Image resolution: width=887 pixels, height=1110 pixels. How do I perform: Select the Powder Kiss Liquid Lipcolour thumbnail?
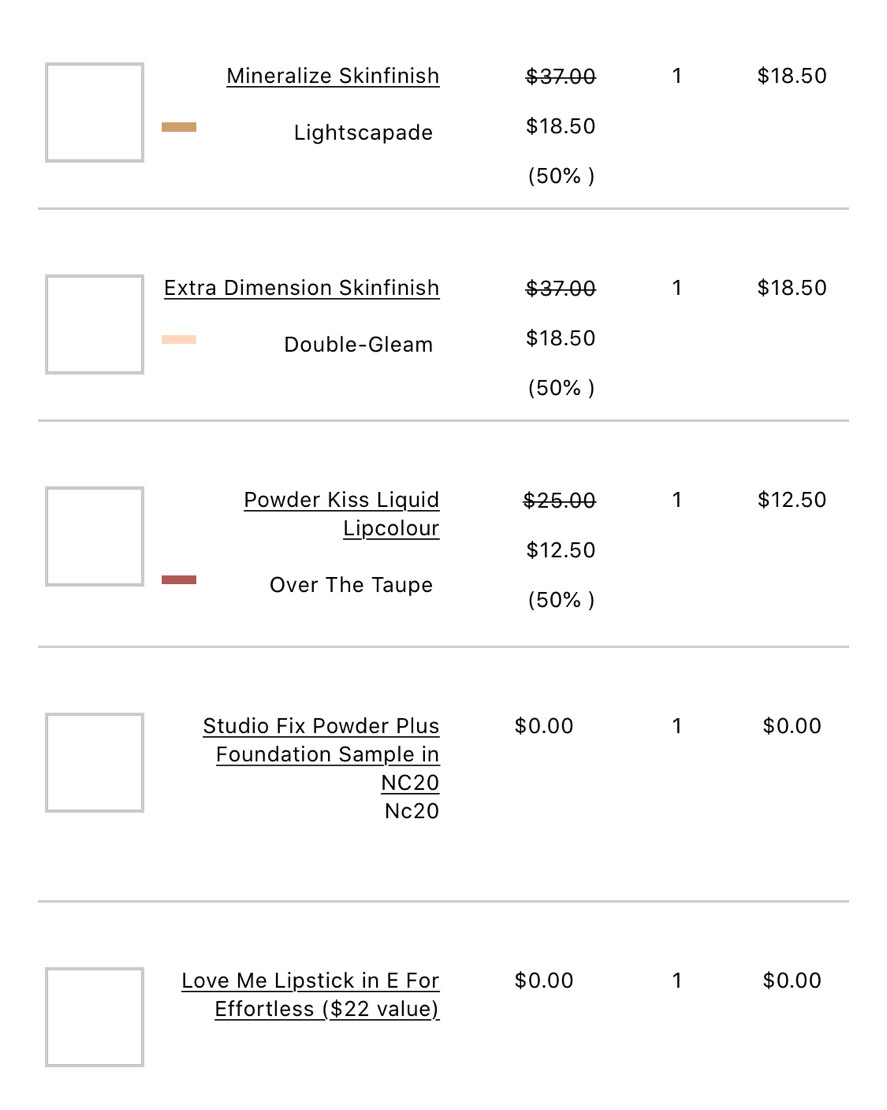coord(94,536)
